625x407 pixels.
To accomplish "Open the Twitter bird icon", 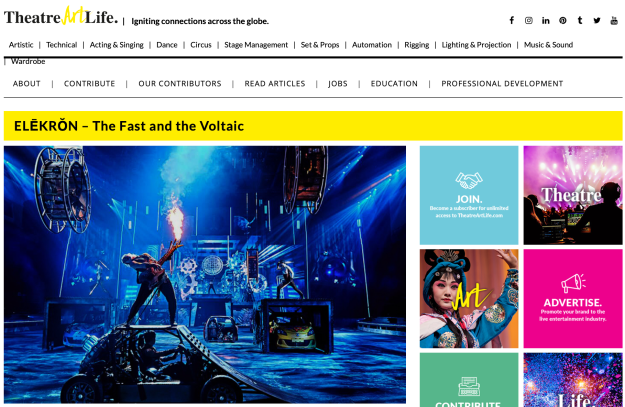I will tap(597, 20).
